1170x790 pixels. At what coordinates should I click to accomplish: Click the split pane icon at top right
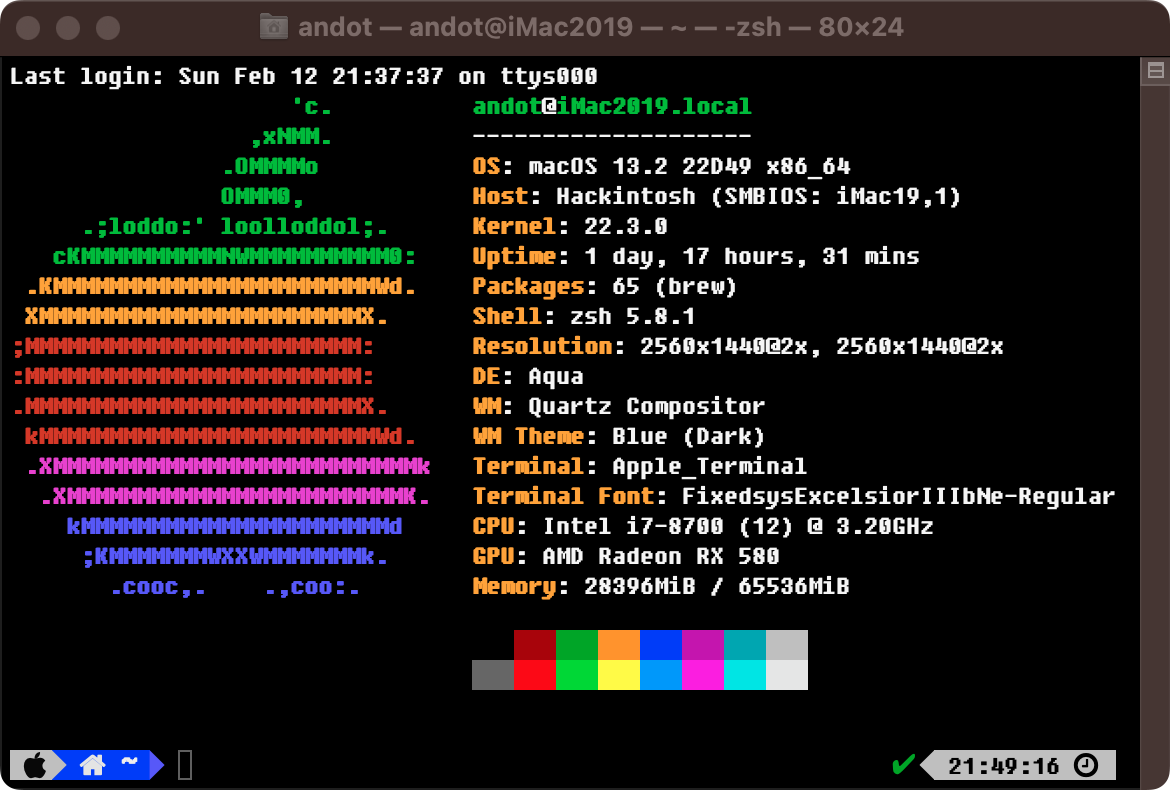(x=1155, y=71)
